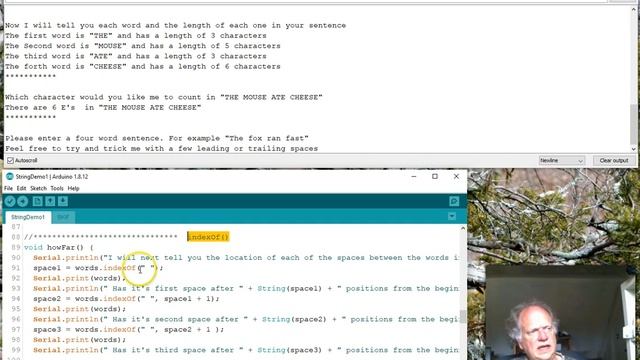
Task: Close the Arduino IDE window
Action: click(x=456, y=176)
